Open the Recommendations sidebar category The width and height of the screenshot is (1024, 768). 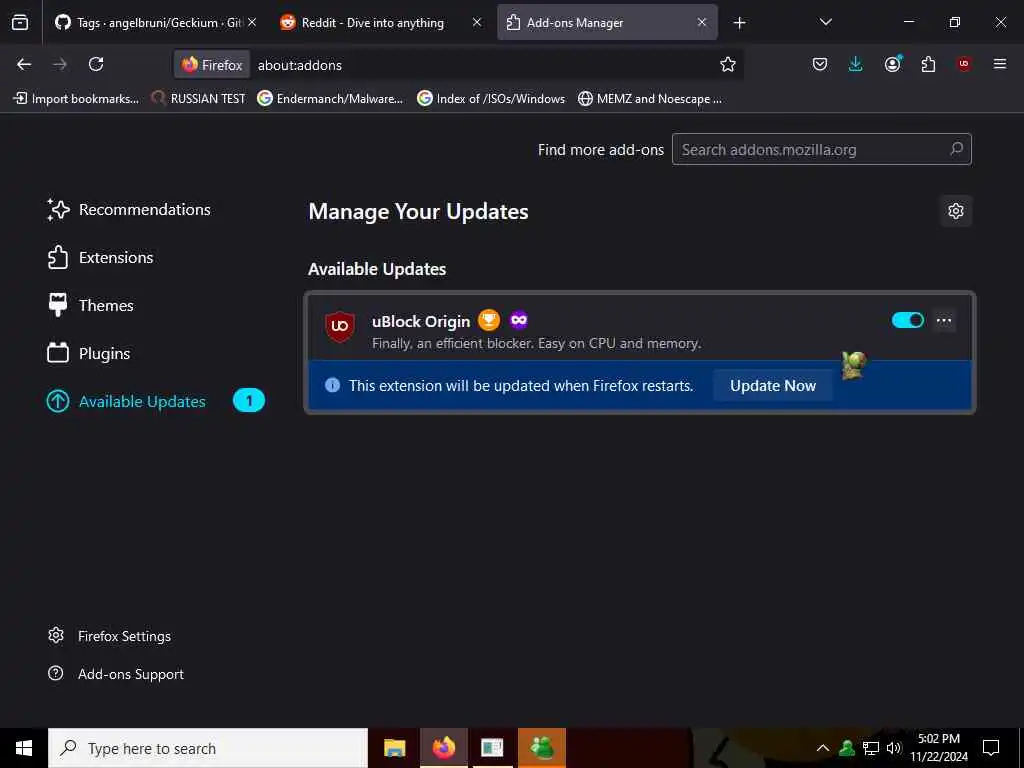click(129, 210)
